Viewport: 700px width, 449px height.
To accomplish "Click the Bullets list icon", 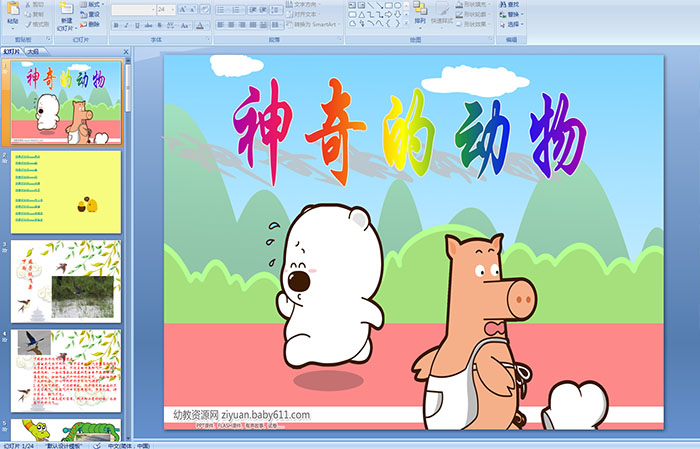I will pos(221,9).
